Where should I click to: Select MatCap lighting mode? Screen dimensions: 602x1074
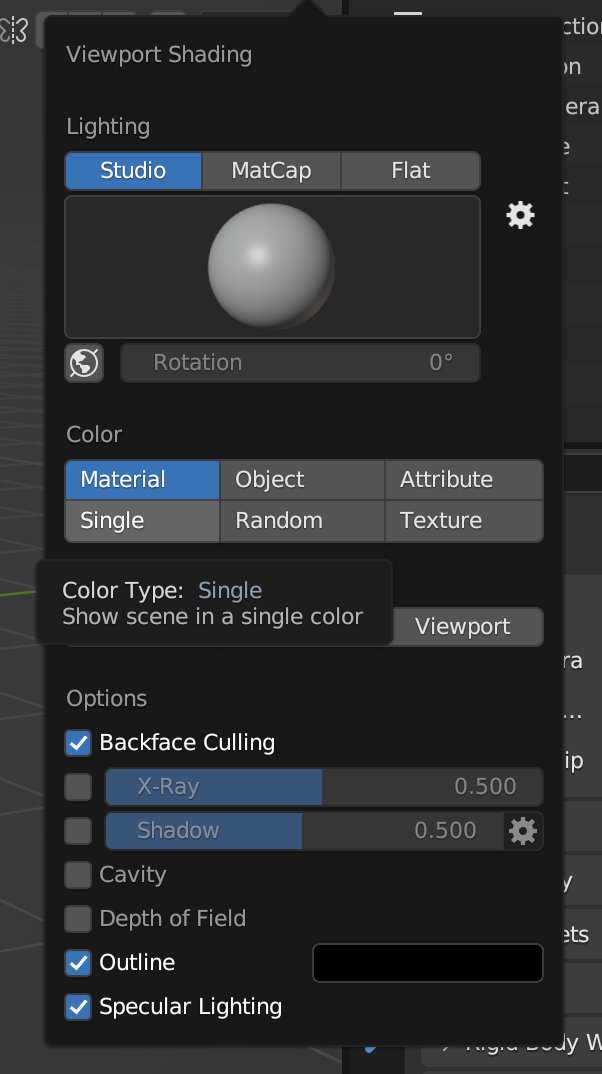(x=271, y=171)
